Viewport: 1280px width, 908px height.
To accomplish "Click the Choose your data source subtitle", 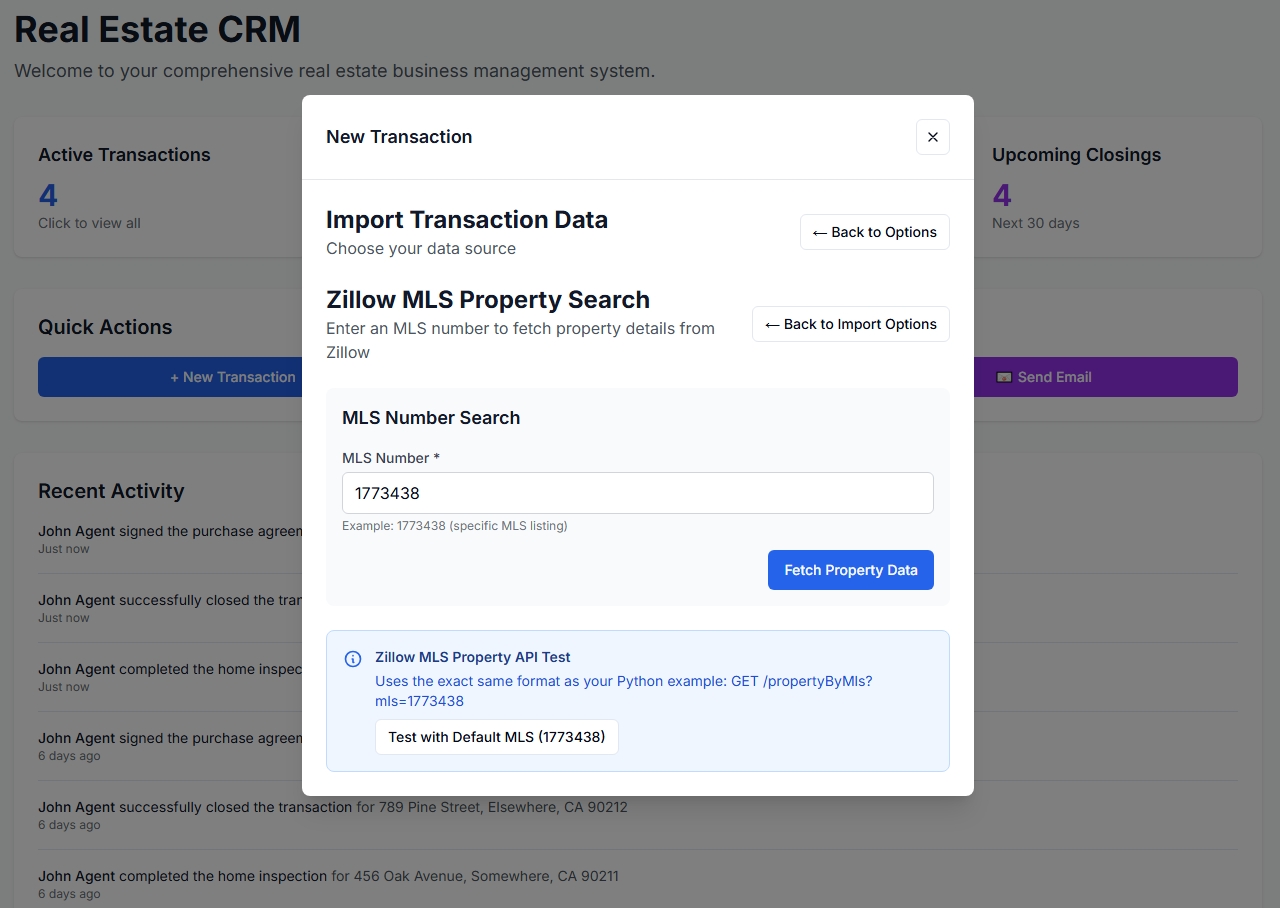I will click(x=421, y=248).
